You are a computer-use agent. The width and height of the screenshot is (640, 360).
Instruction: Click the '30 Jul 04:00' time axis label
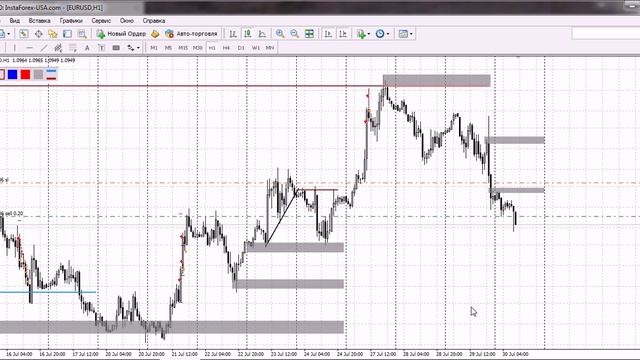(515, 354)
